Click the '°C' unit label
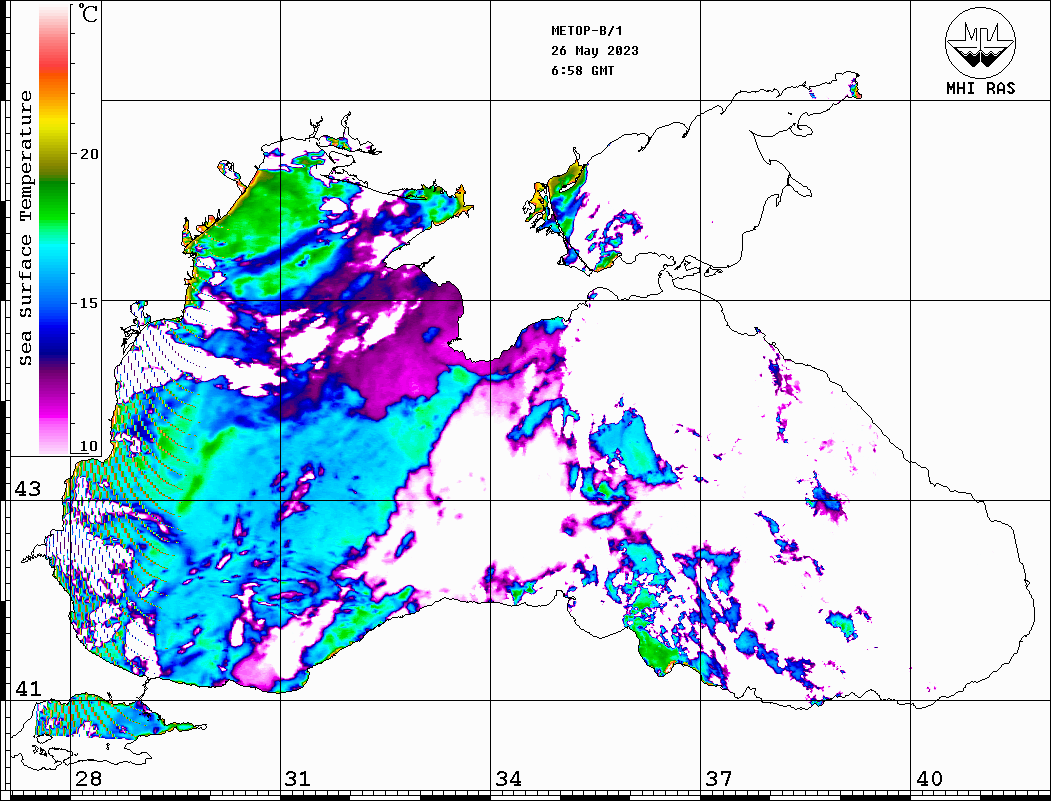The width and height of the screenshot is (1051, 801). [88, 13]
